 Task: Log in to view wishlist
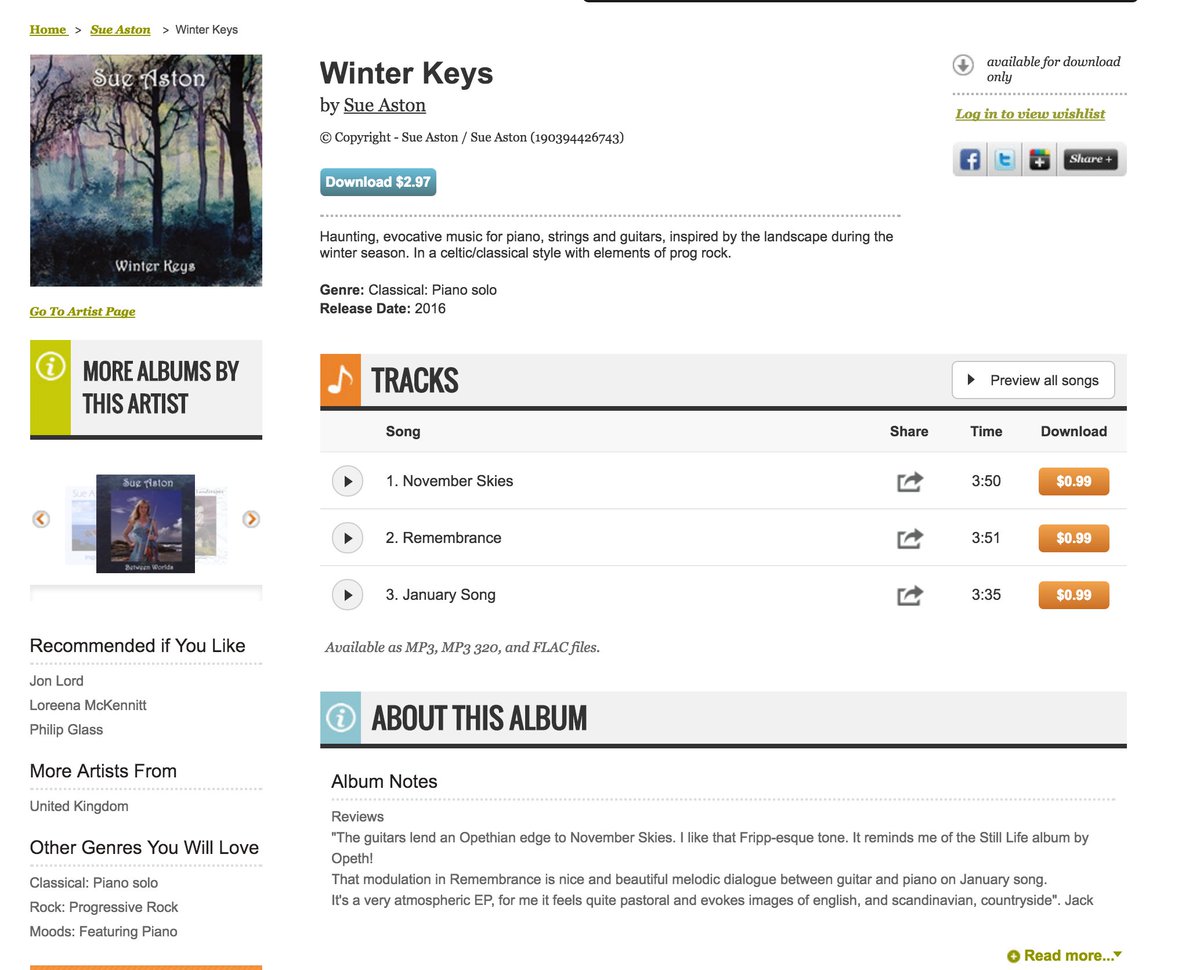tap(1030, 114)
